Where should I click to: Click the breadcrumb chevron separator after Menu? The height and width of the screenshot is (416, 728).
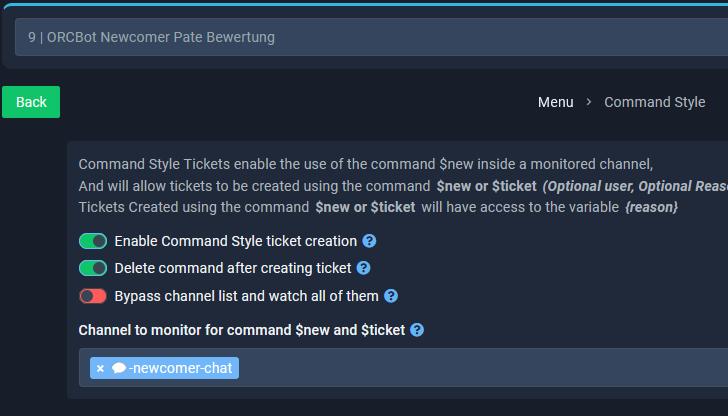(x=589, y=102)
